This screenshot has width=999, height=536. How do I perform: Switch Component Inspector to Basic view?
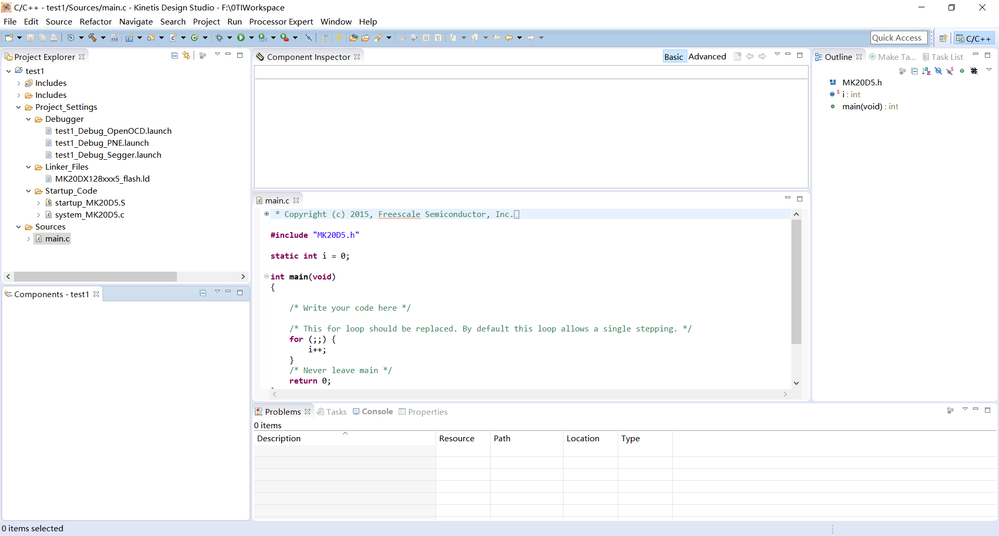tap(673, 57)
